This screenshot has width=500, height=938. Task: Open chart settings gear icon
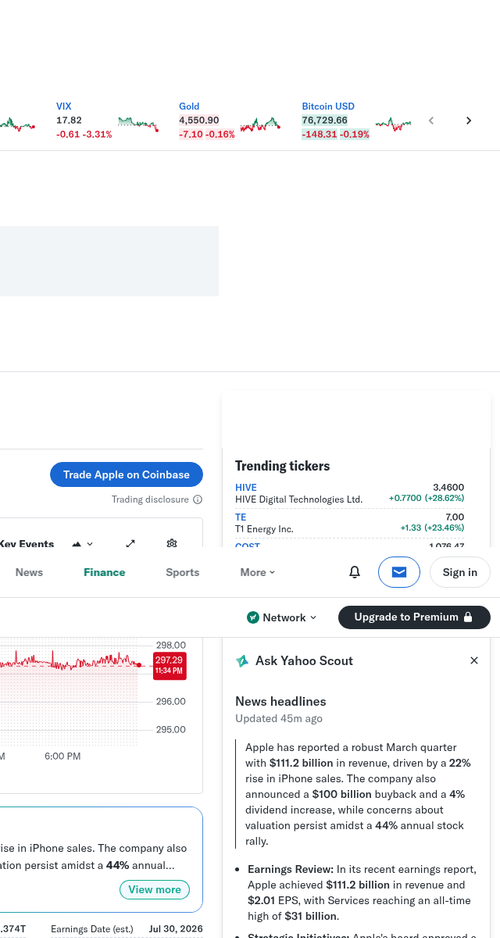click(172, 543)
